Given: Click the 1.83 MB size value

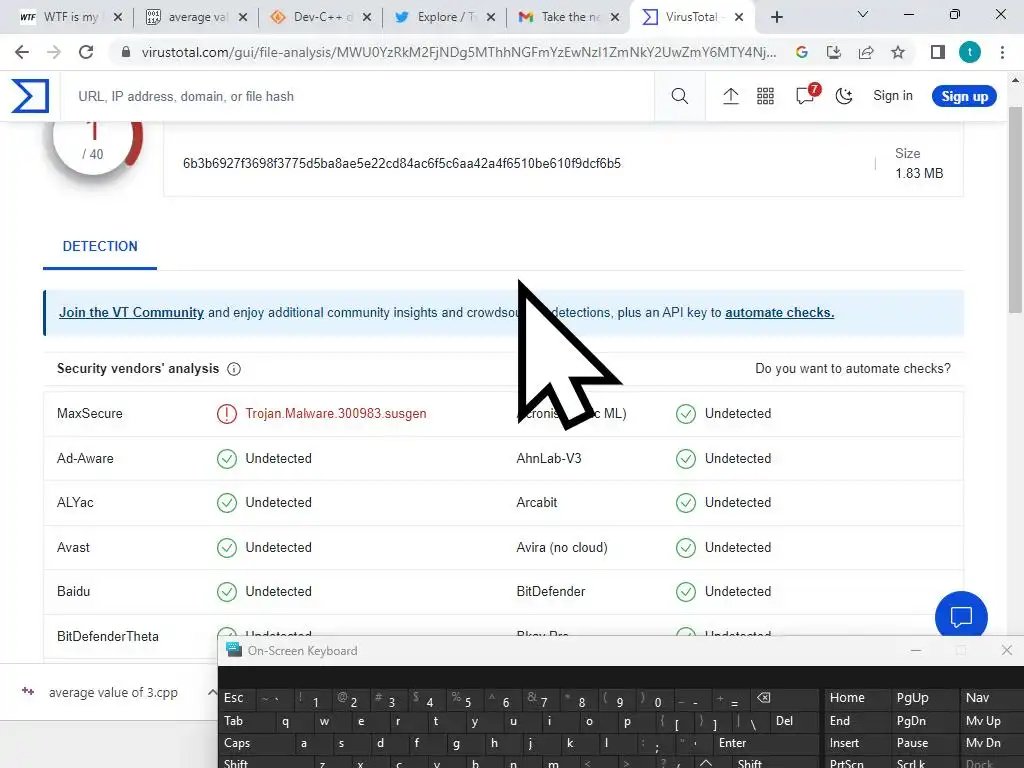Looking at the screenshot, I should point(919,173).
